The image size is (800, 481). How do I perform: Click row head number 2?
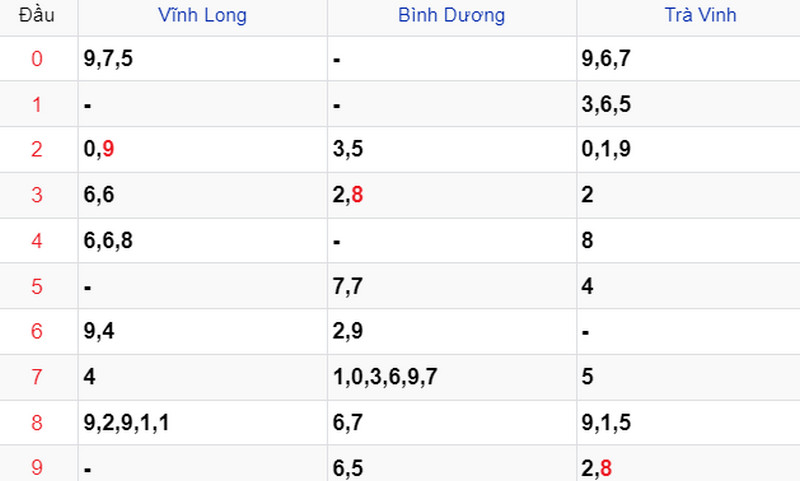pos(37,150)
